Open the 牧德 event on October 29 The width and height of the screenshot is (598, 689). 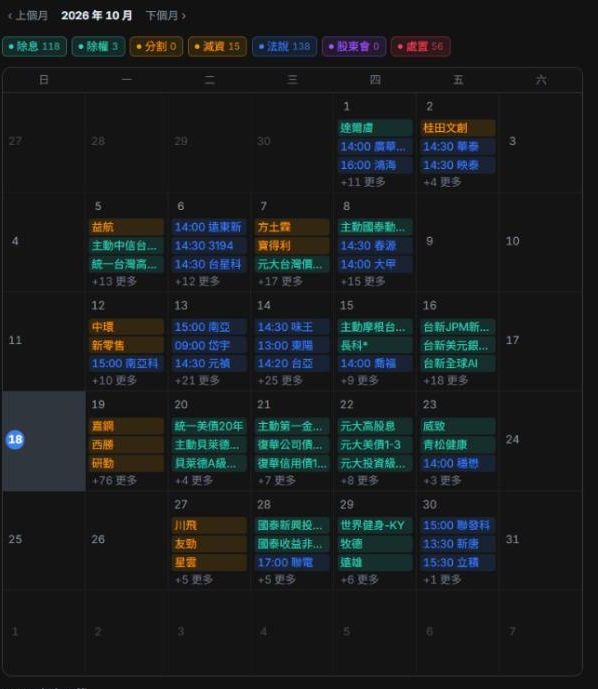[x=375, y=544]
